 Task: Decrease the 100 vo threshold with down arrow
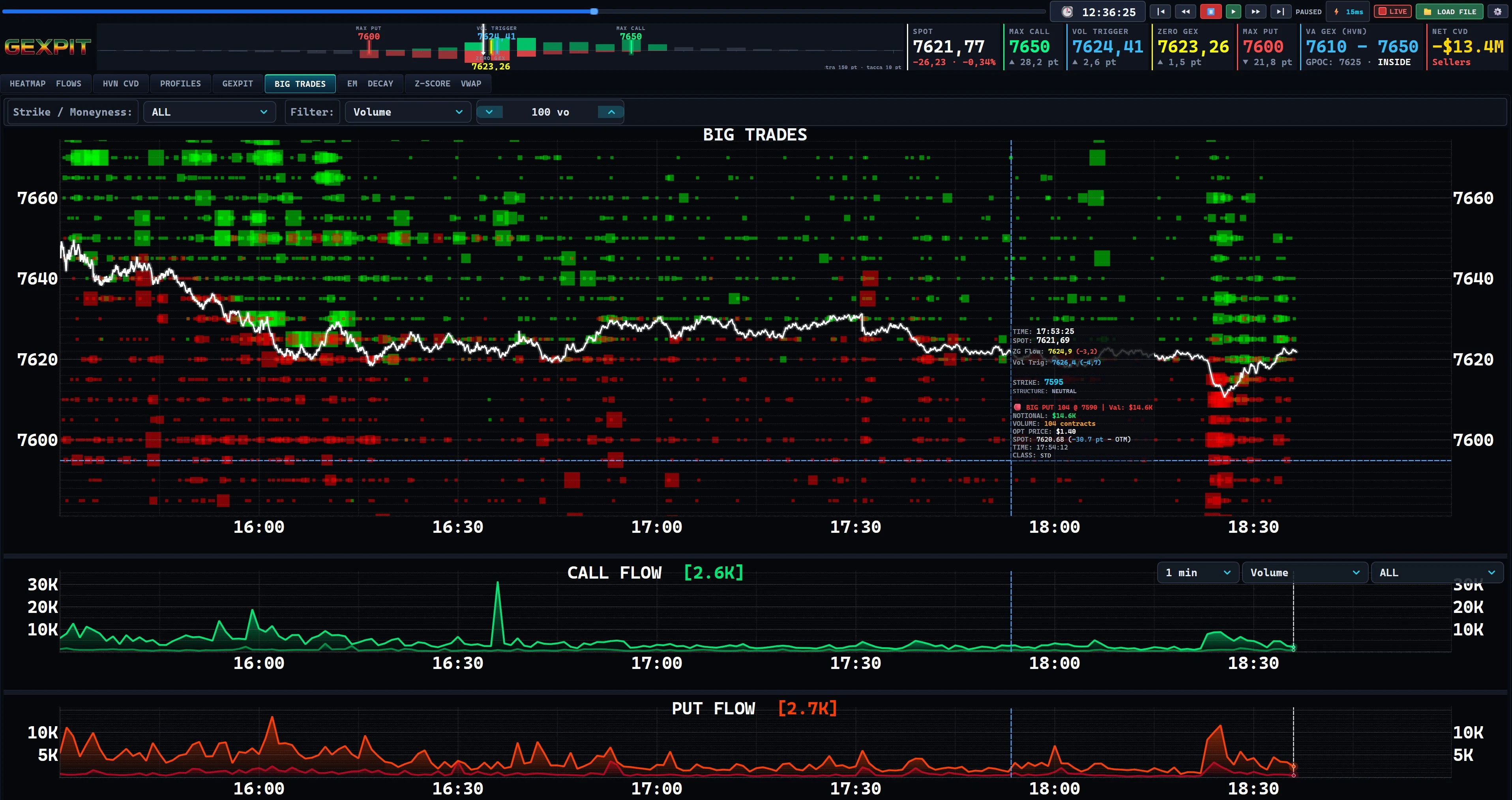(489, 112)
